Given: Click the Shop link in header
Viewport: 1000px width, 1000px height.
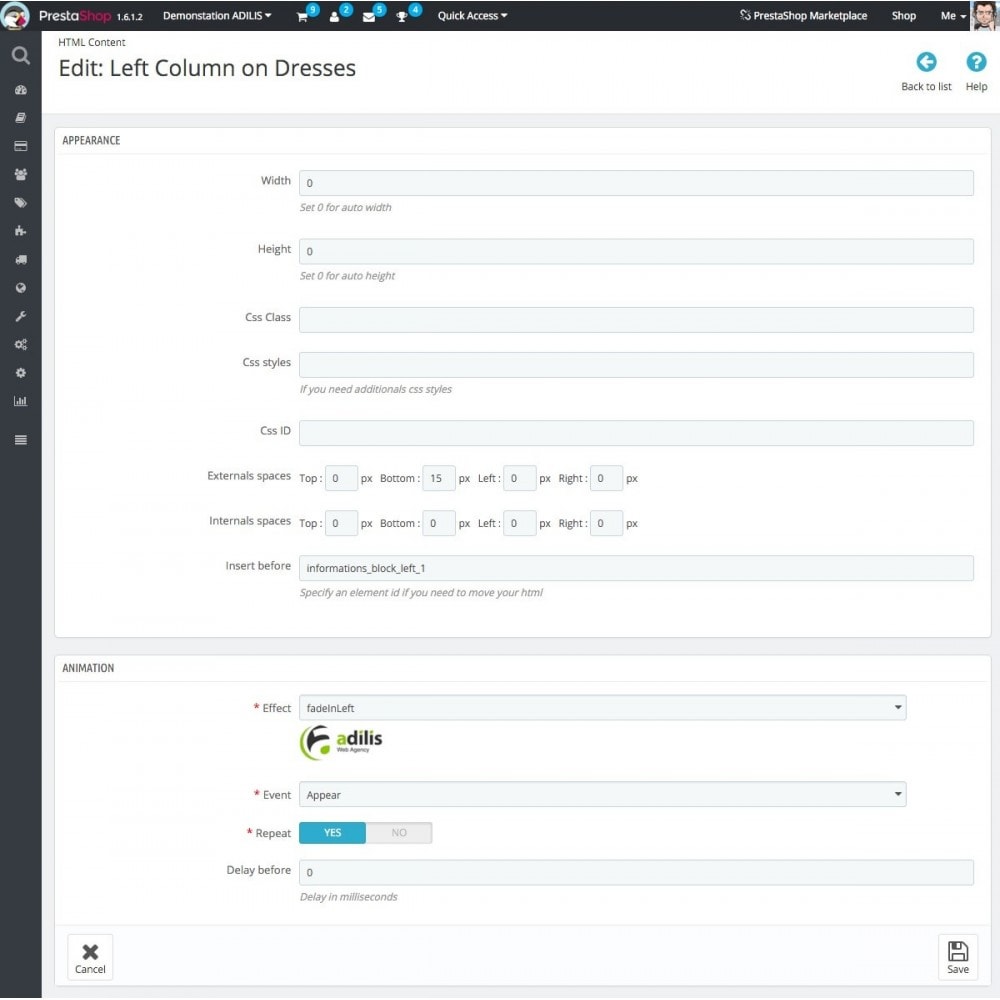Looking at the screenshot, I should tap(903, 15).
